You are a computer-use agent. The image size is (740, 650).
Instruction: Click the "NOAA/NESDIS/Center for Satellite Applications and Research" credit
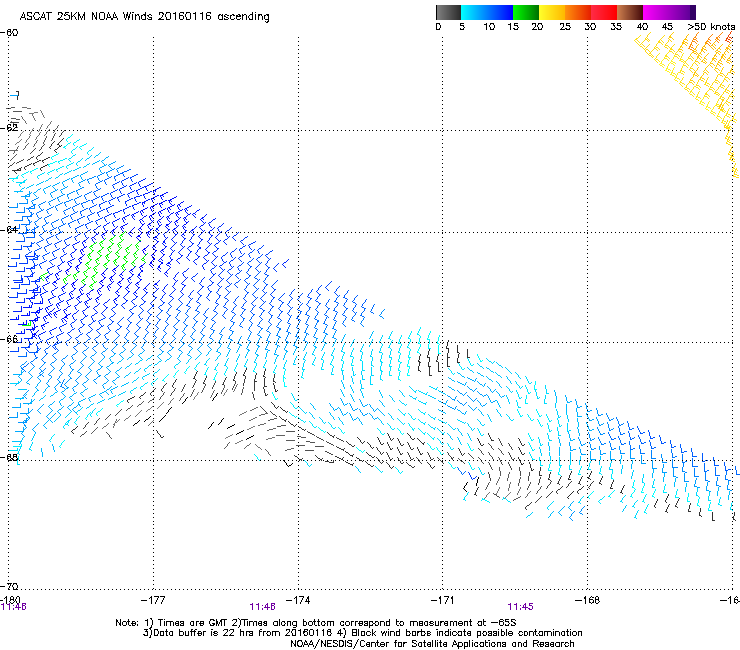click(432, 644)
